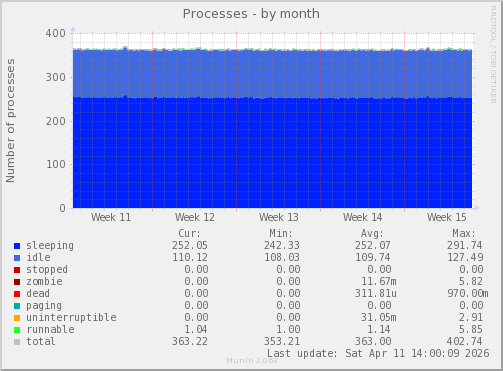
Task: Click the 'paging' legend label
Action: click(44, 306)
